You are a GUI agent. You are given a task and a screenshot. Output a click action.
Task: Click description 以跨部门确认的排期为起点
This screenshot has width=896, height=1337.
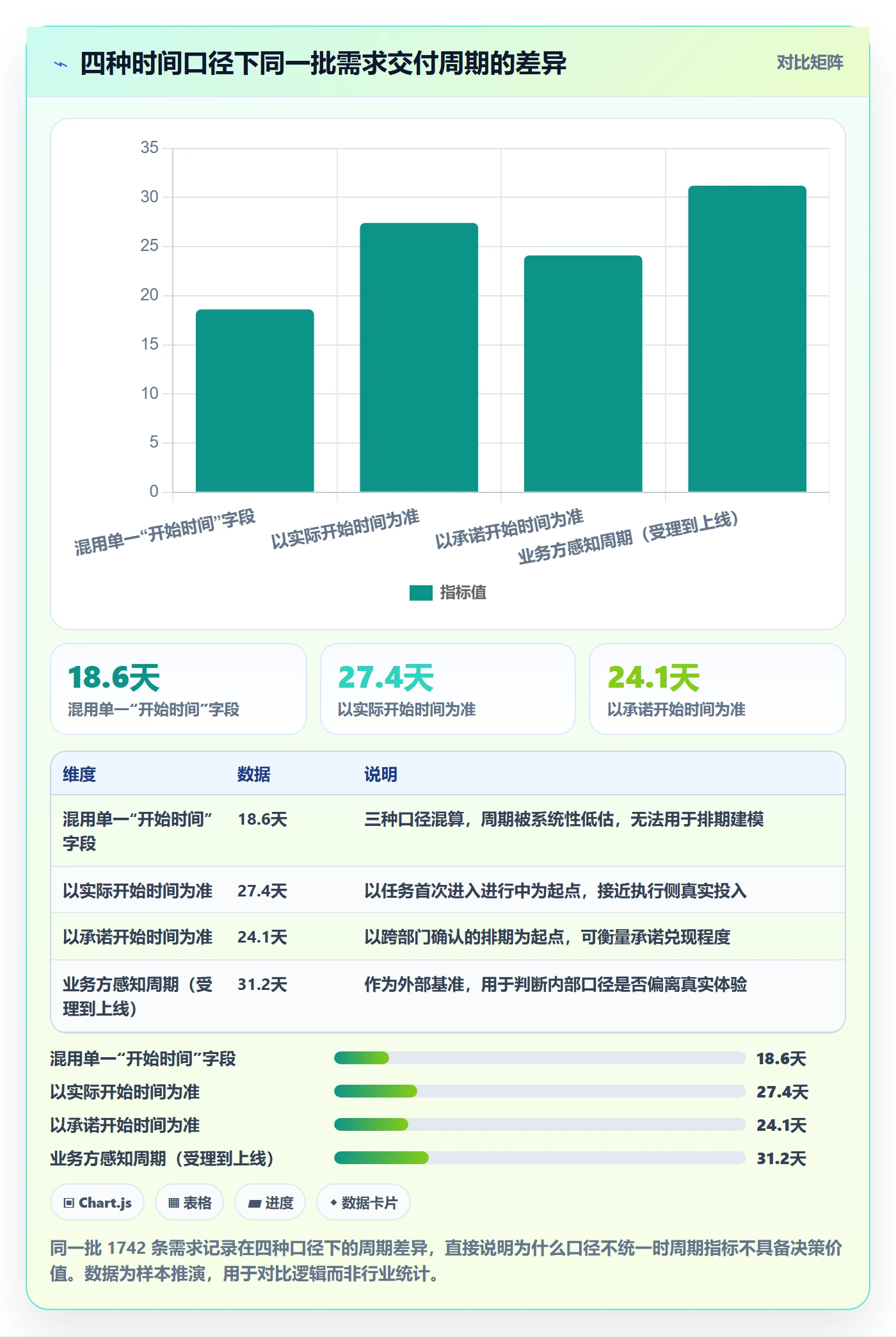click(x=547, y=937)
